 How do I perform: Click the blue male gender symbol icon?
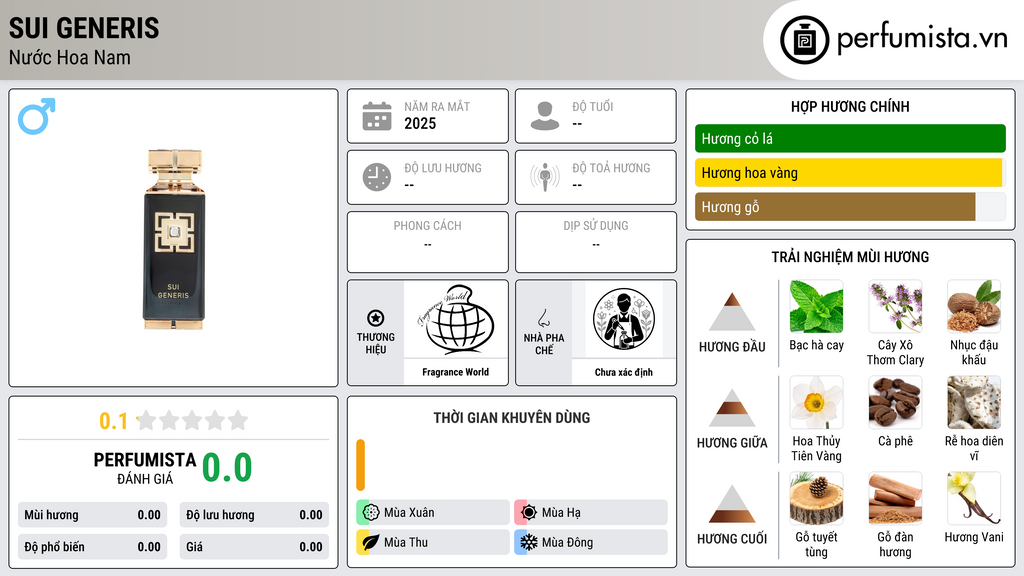pos(37,116)
